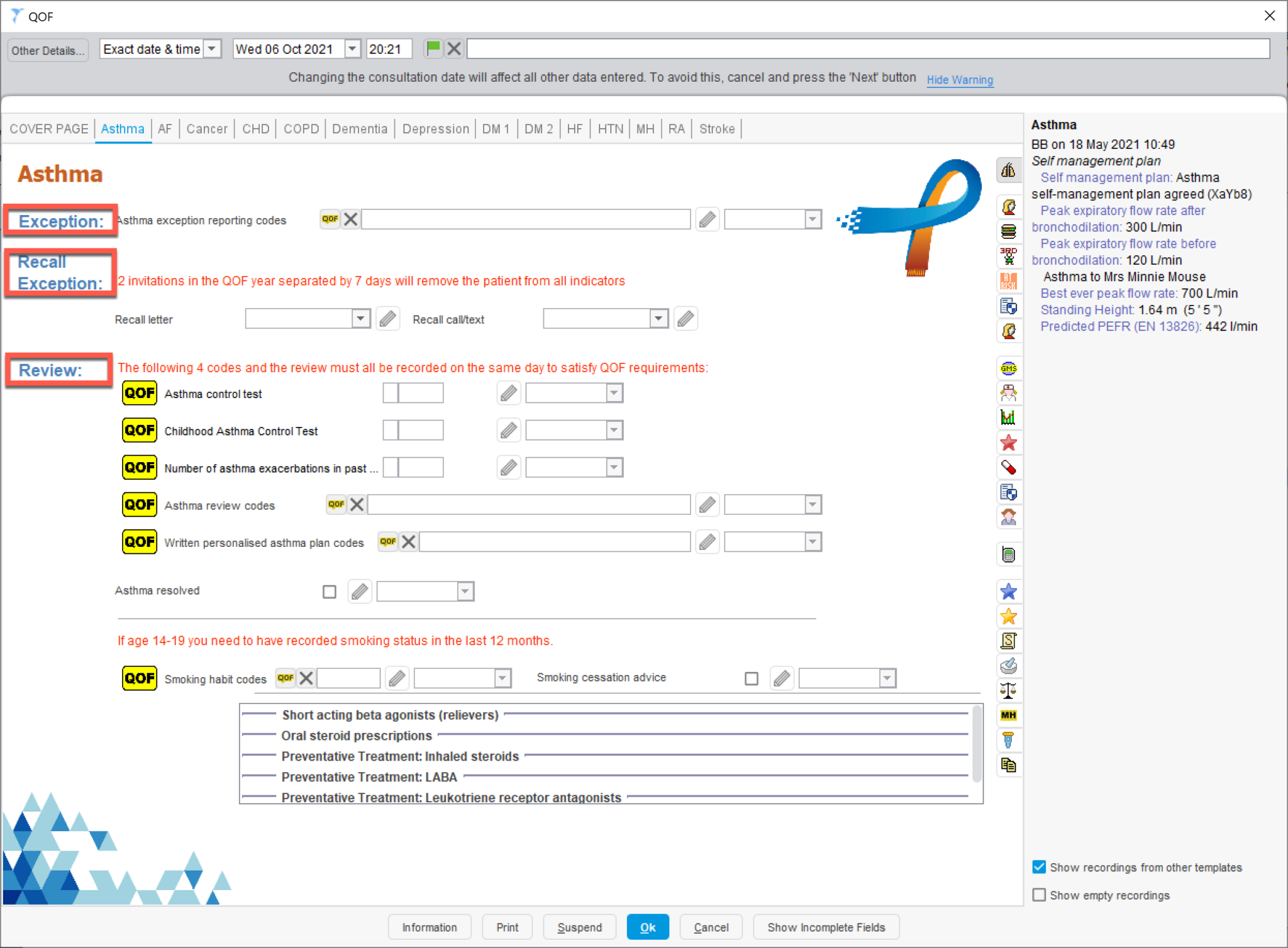Expand the Recall call/text dropdown

tap(658, 318)
